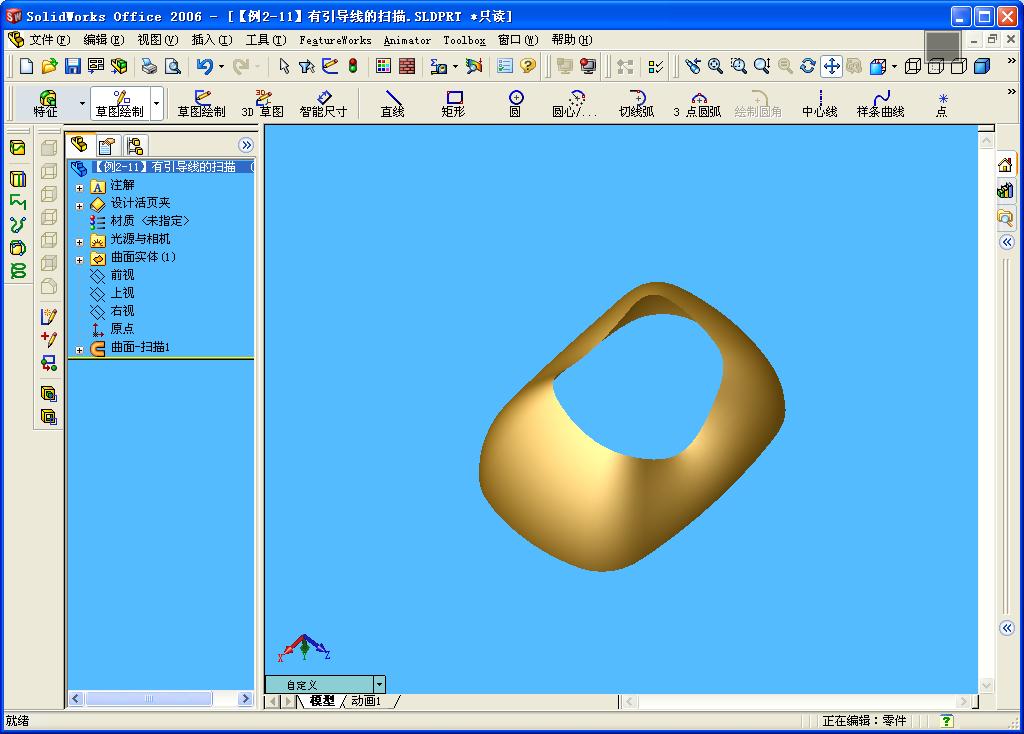Collapse the feature panel with » button
This screenshot has height=734, width=1024.
pos(246,145)
